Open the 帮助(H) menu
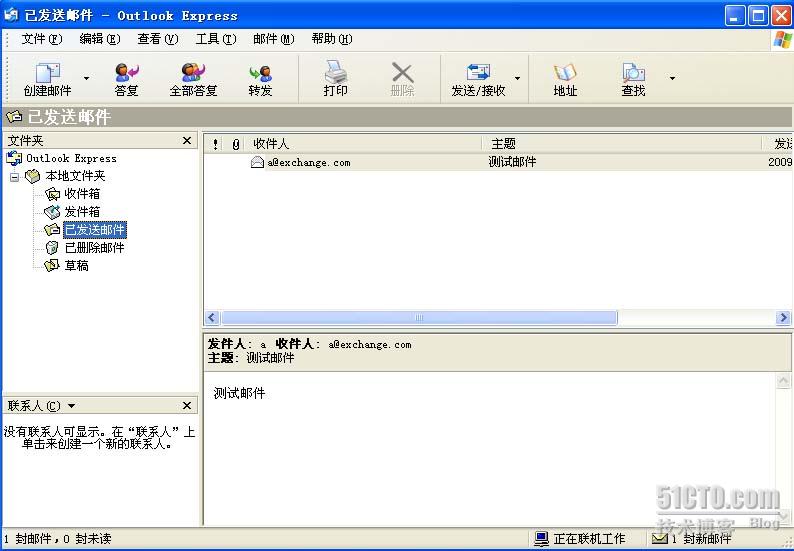794x551 pixels. 332,39
